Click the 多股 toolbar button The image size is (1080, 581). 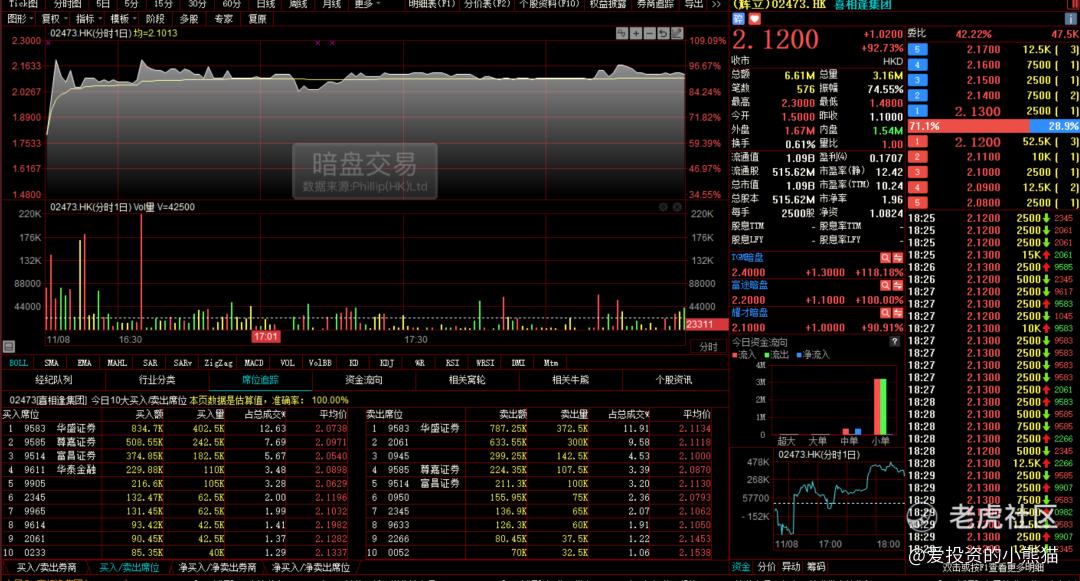click(189, 19)
